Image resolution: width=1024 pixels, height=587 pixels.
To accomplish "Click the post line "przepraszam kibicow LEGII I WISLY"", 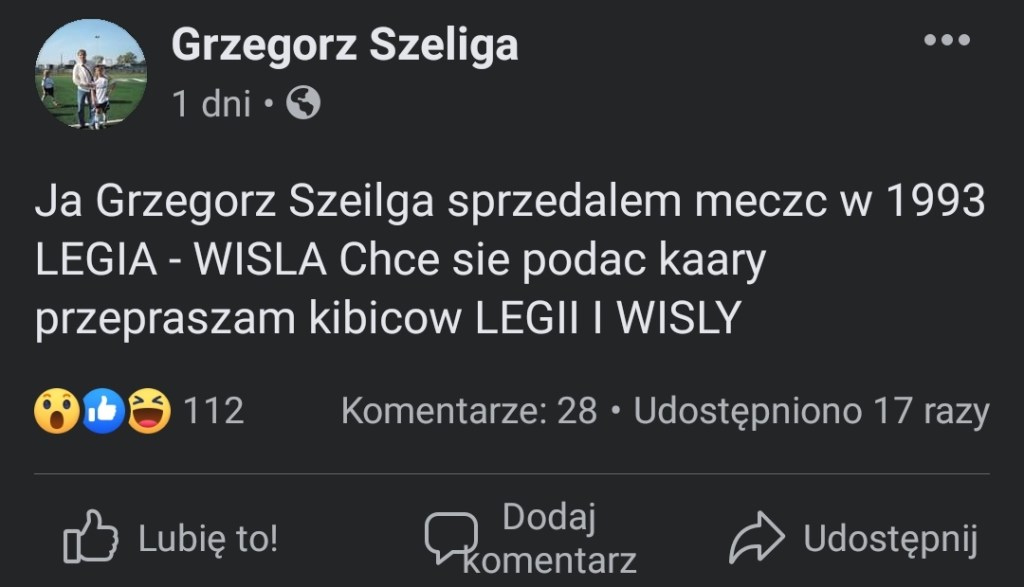I will tap(387, 319).
